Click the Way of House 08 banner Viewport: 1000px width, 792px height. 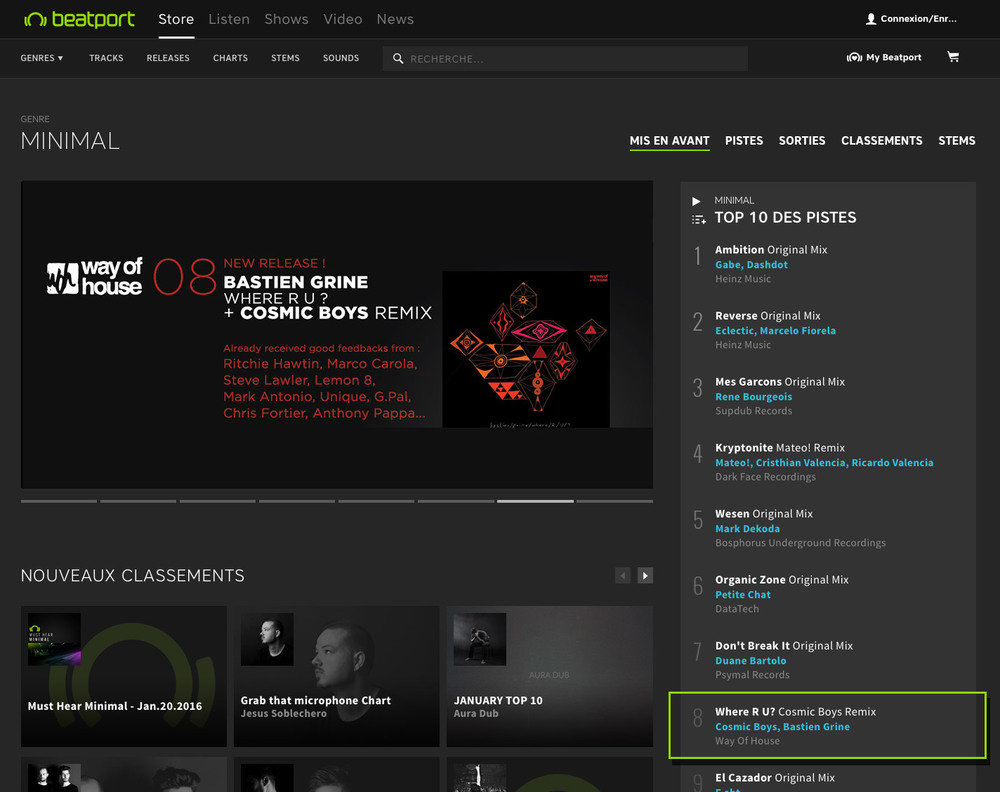point(336,334)
